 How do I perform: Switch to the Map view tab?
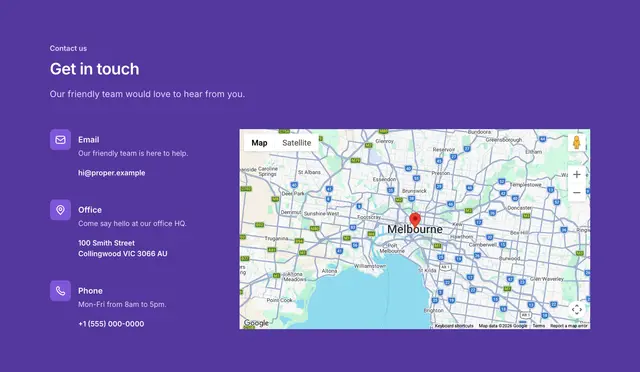(259, 143)
